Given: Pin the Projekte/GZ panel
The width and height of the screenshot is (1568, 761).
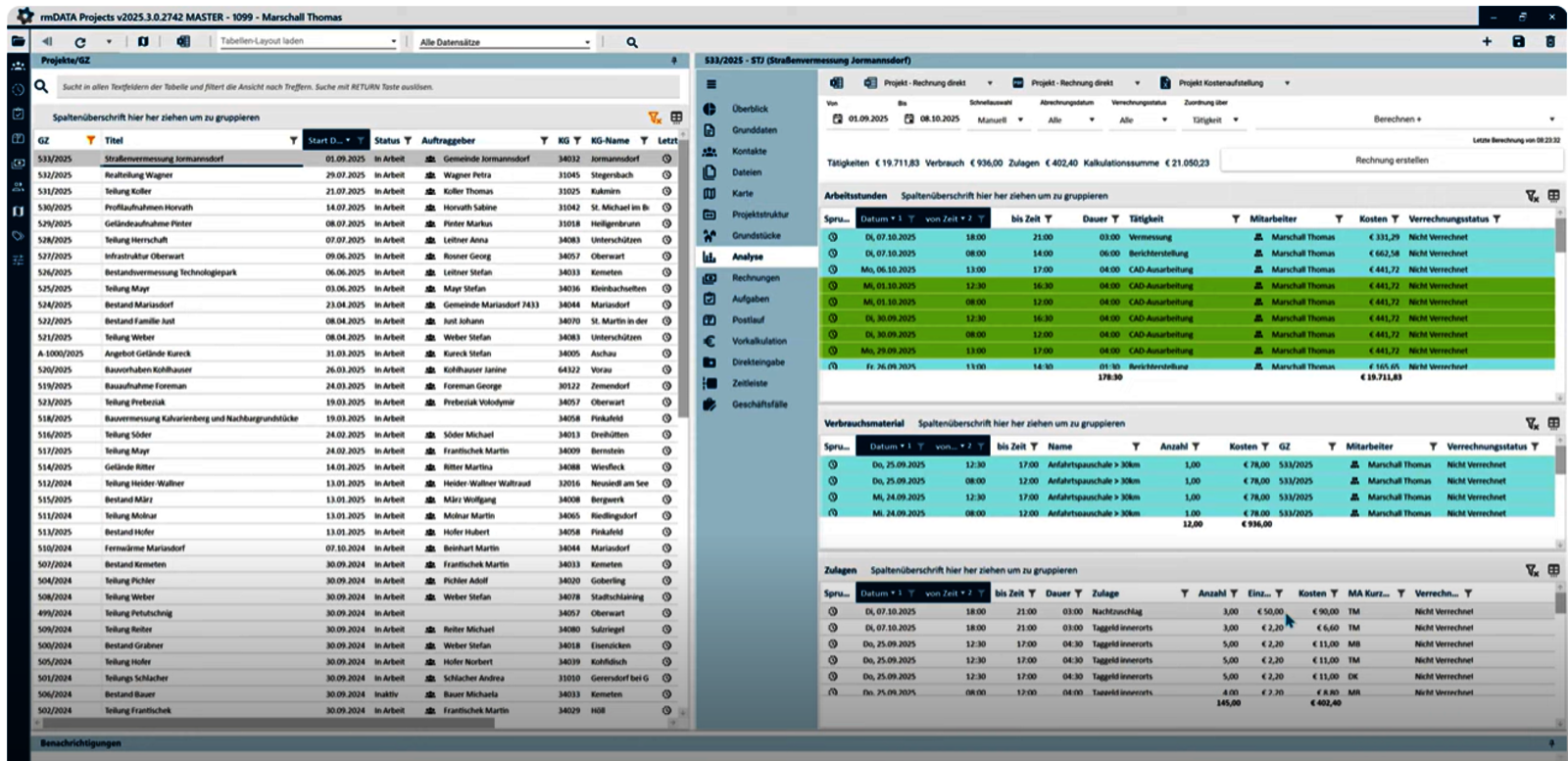Looking at the screenshot, I should [x=673, y=61].
